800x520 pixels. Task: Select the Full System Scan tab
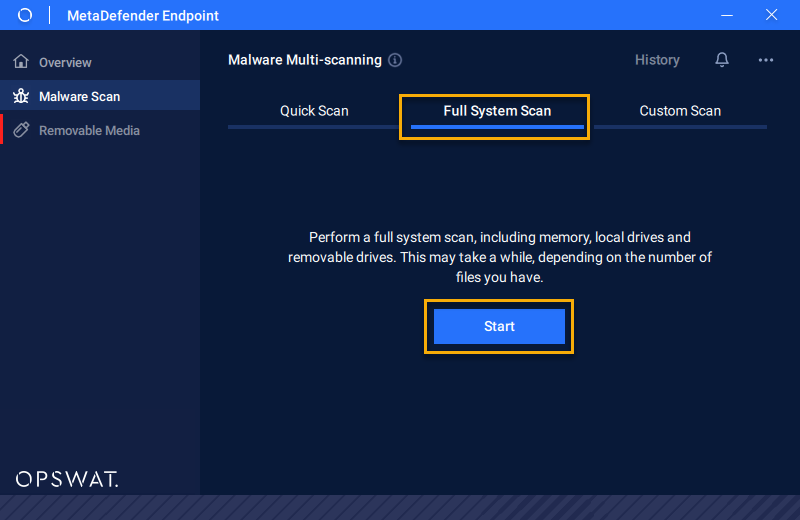[x=497, y=111]
